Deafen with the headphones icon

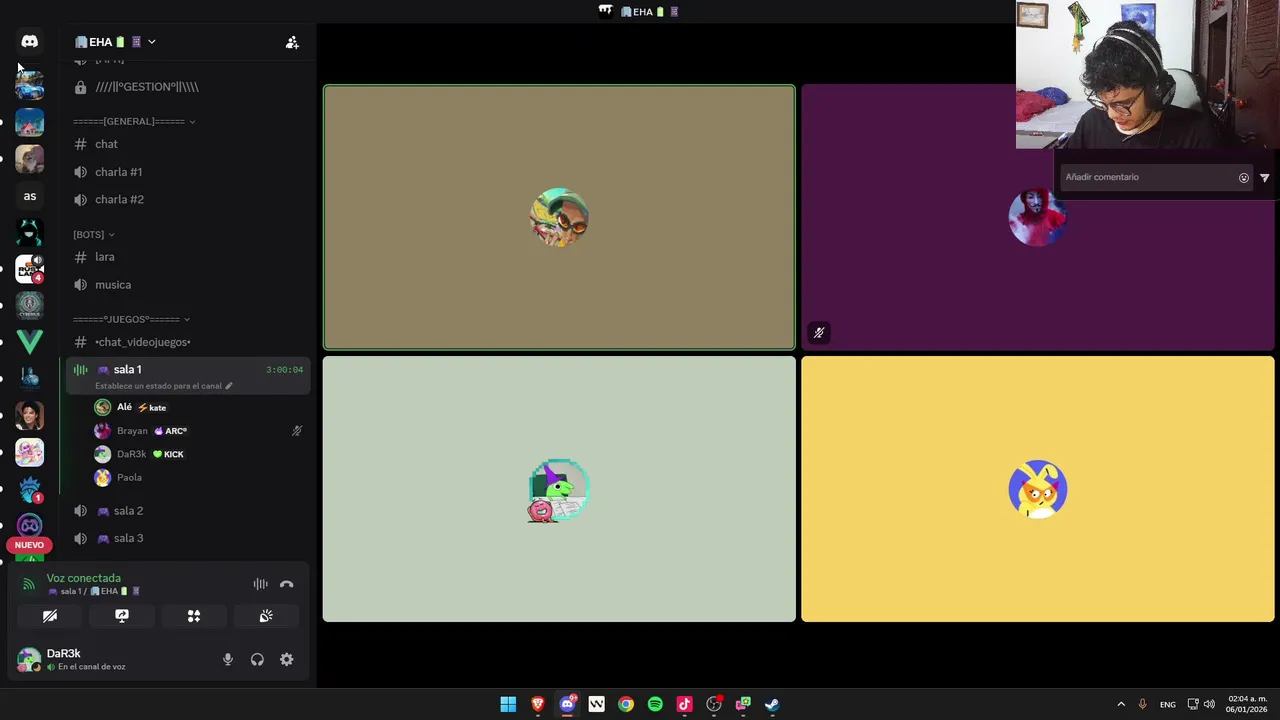[x=257, y=660]
